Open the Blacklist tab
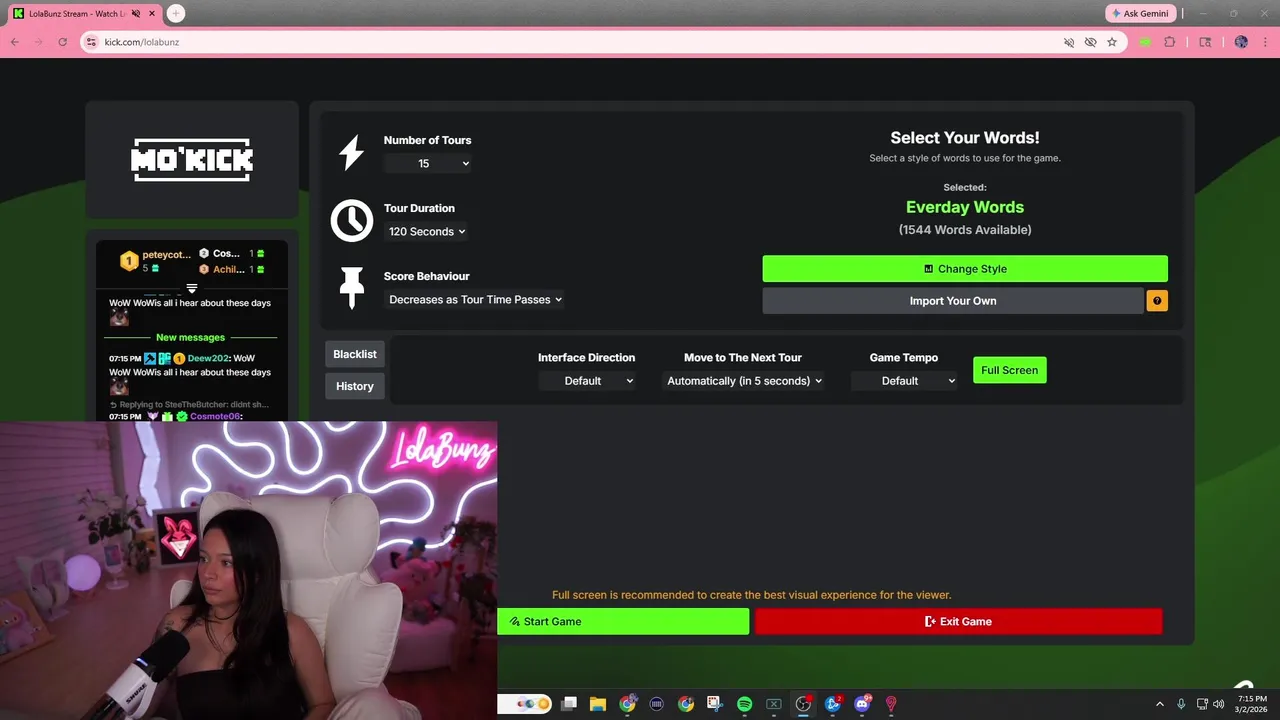 355,354
